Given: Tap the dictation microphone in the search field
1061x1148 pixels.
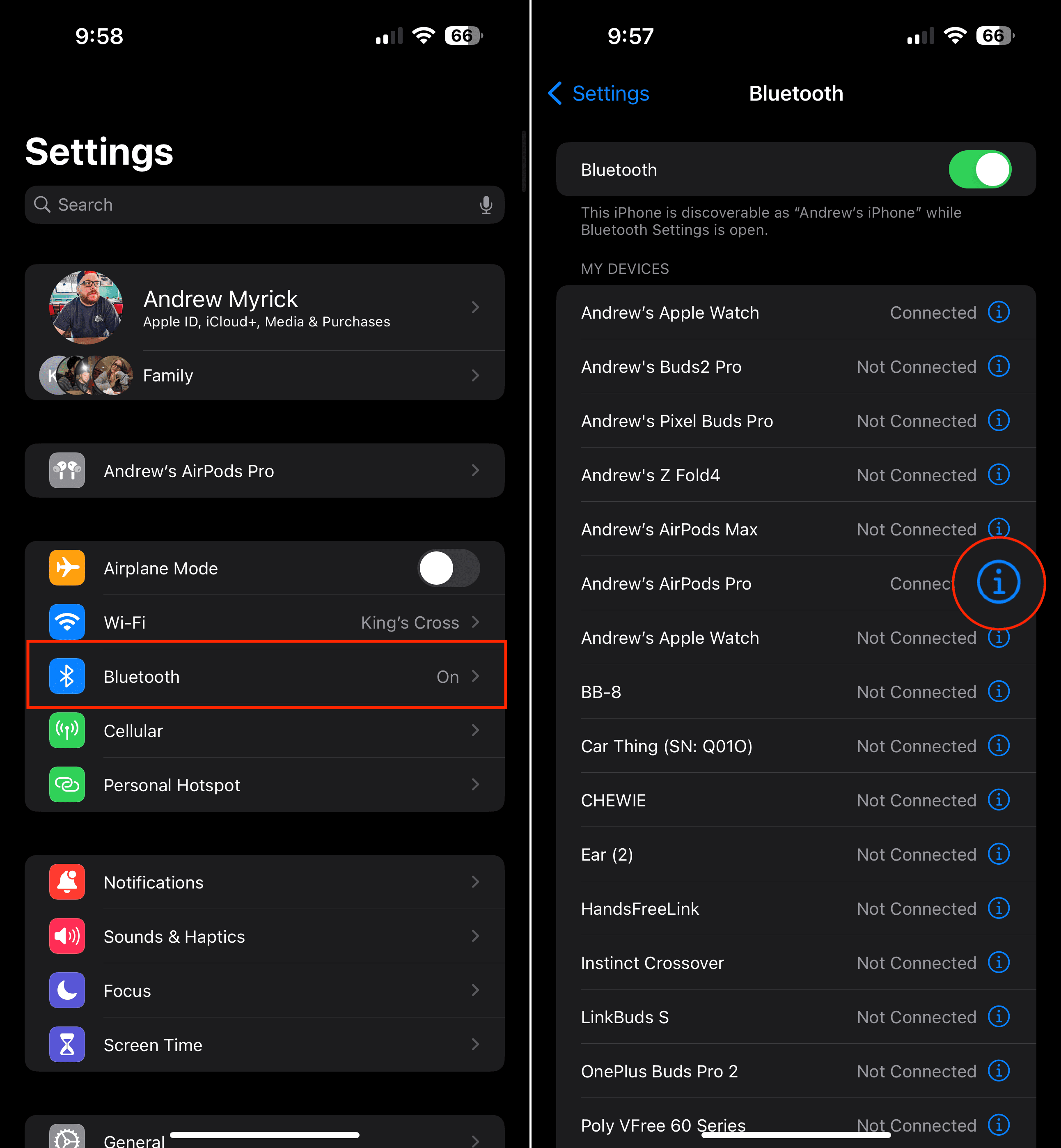Looking at the screenshot, I should click(486, 204).
